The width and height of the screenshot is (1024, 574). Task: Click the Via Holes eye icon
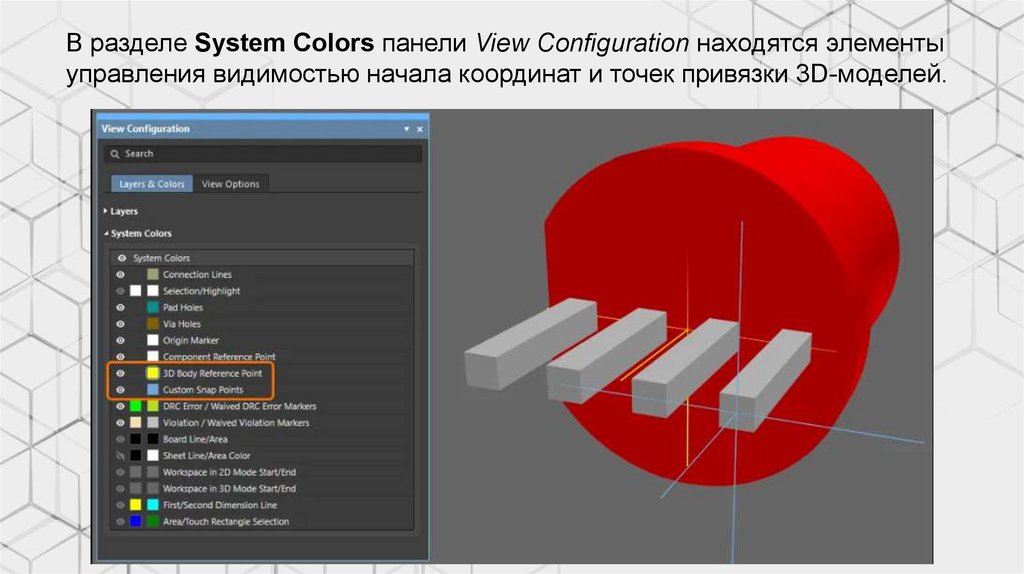[x=120, y=324]
